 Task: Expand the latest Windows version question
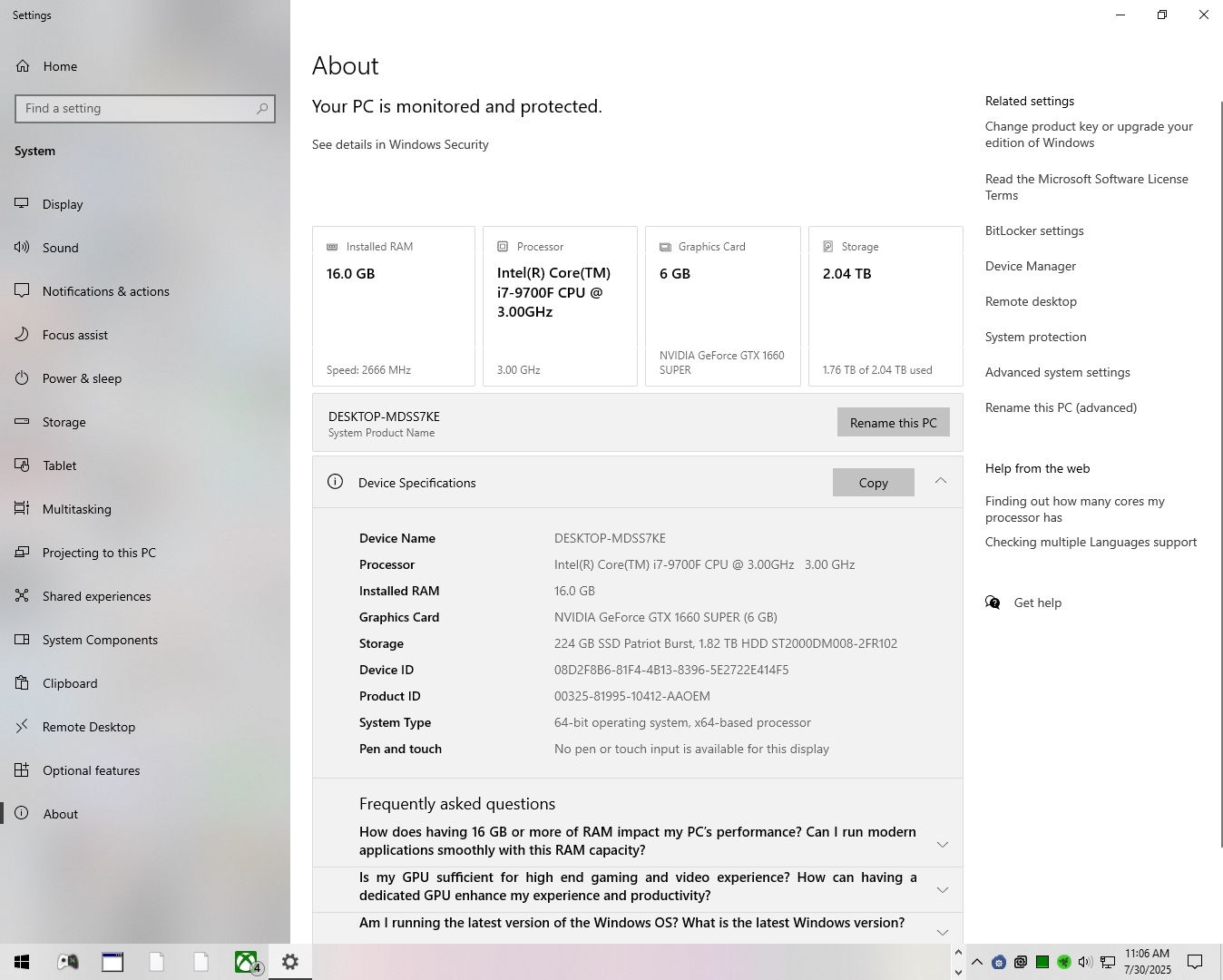(x=942, y=932)
